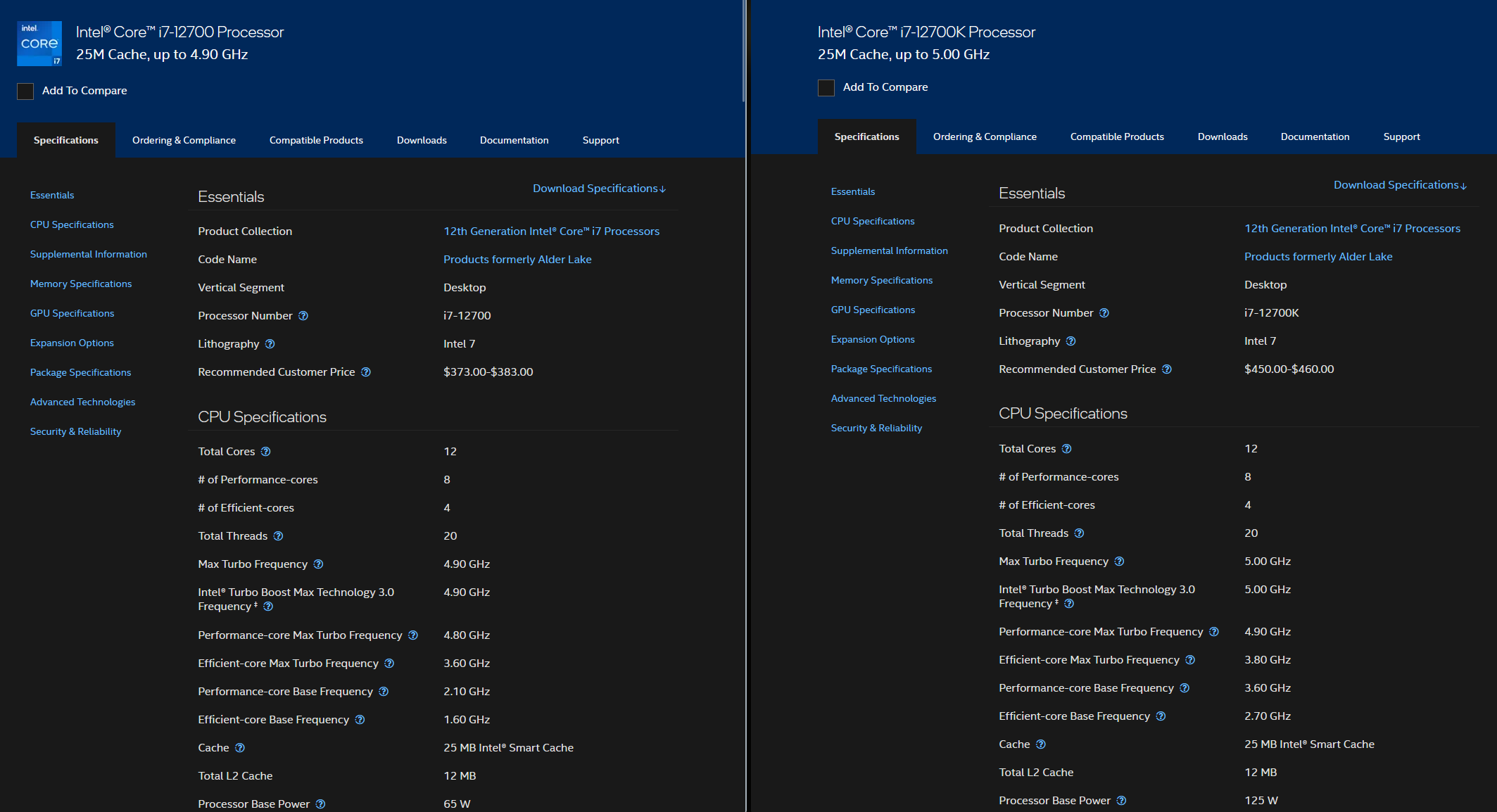Viewport: 1497px width, 812px height.
Task: Open Products formerly Alder Lake link in right pane
Action: tap(1318, 257)
